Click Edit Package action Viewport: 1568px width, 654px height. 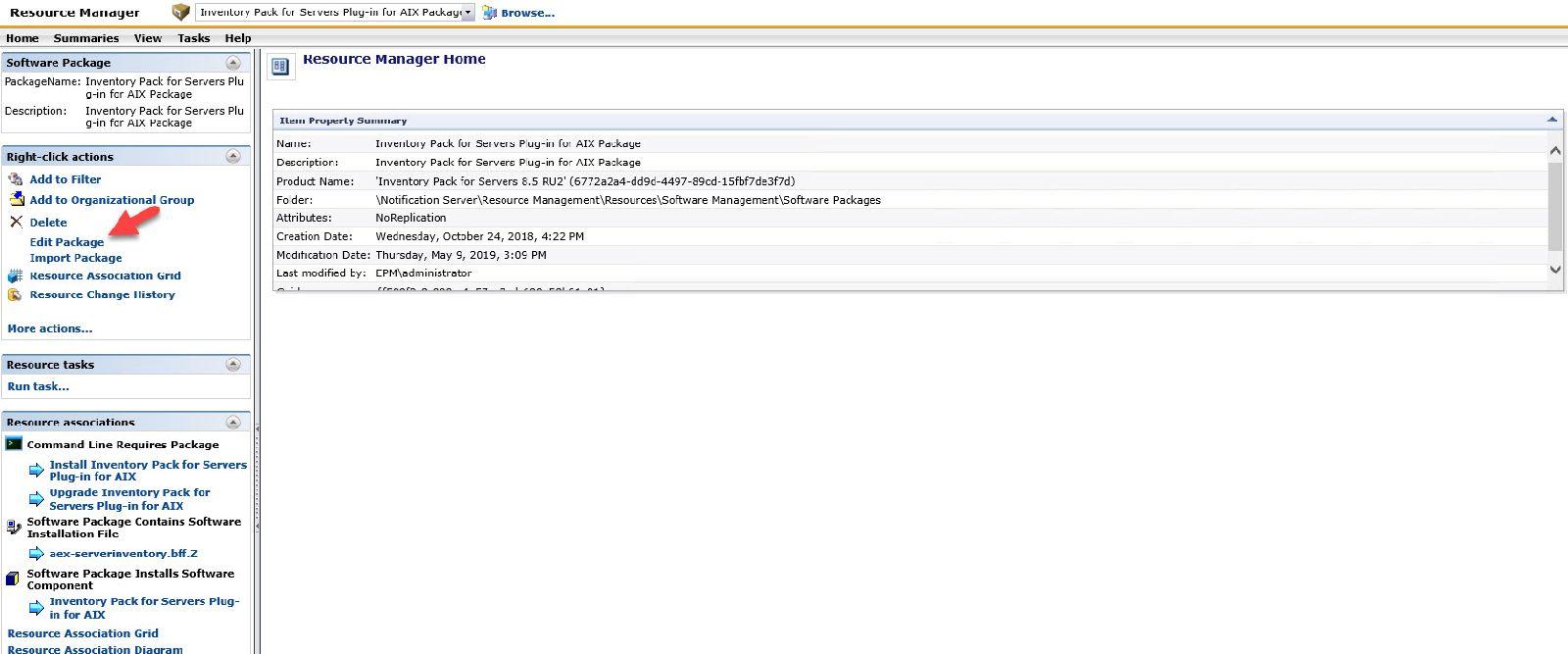67,242
